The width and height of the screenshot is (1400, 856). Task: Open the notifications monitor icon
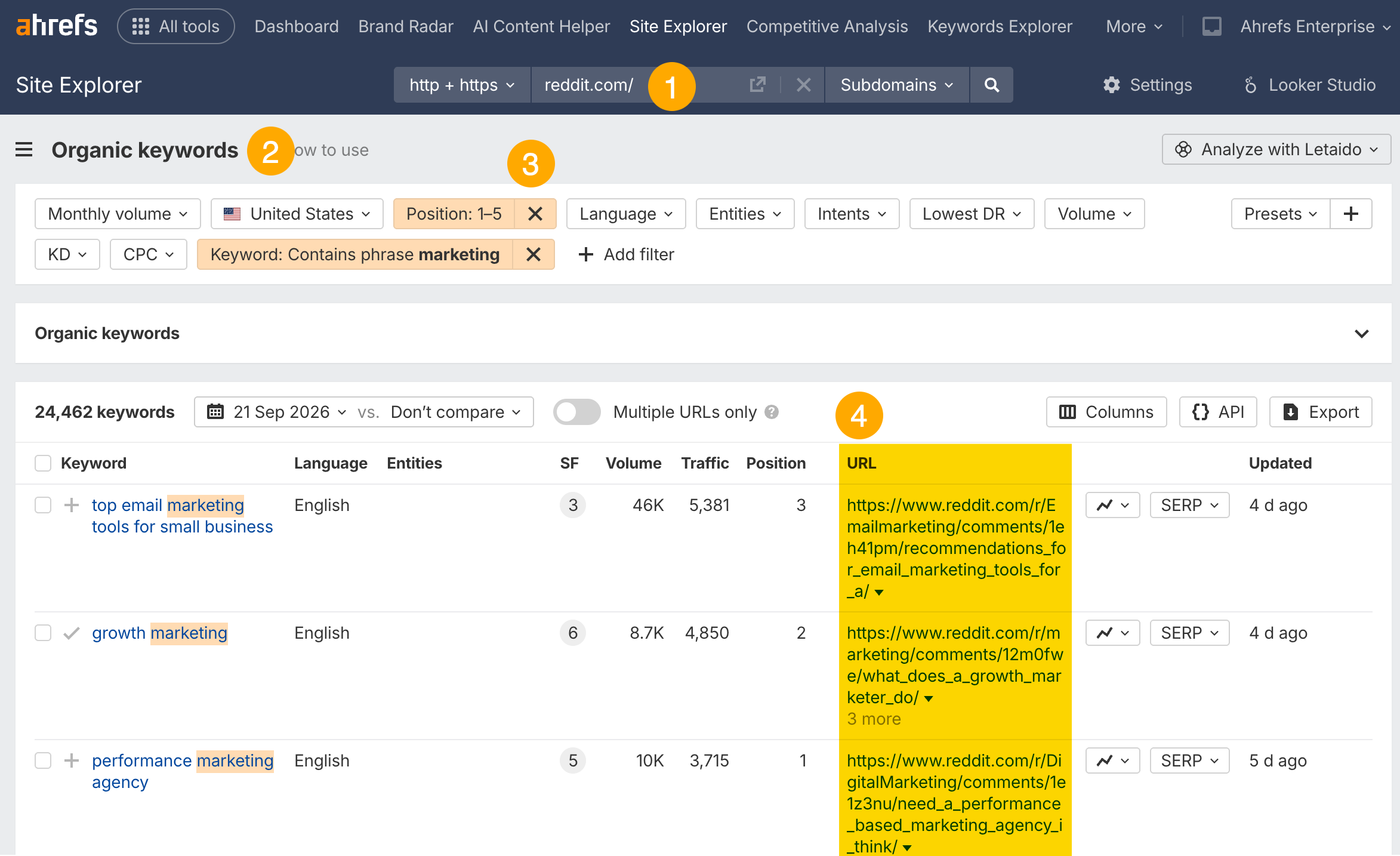1211,26
